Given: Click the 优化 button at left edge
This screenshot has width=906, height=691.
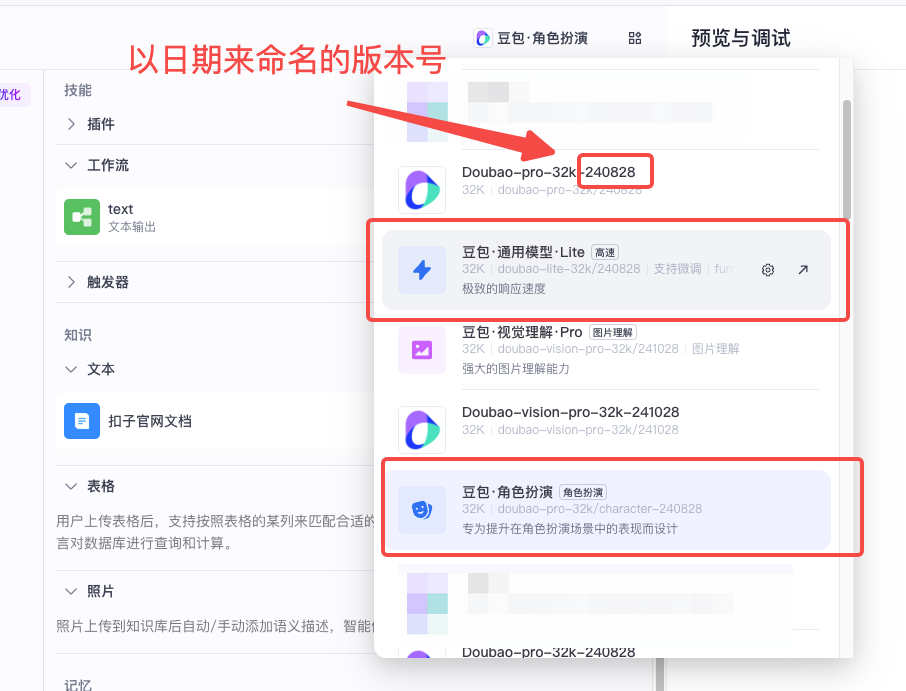Looking at the screenshot, I should 12,95.
